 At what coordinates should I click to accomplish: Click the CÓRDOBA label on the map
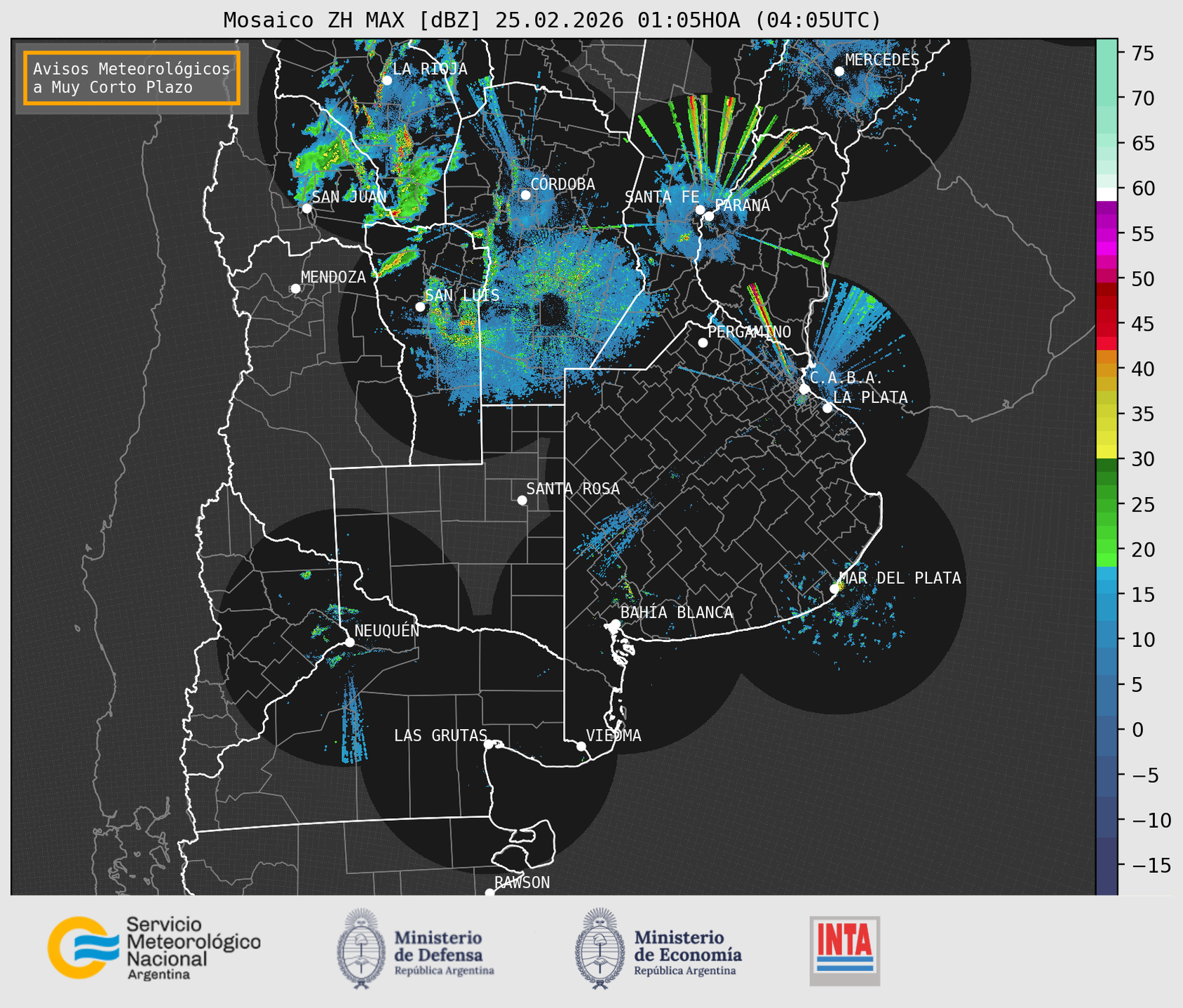point(563,184)
